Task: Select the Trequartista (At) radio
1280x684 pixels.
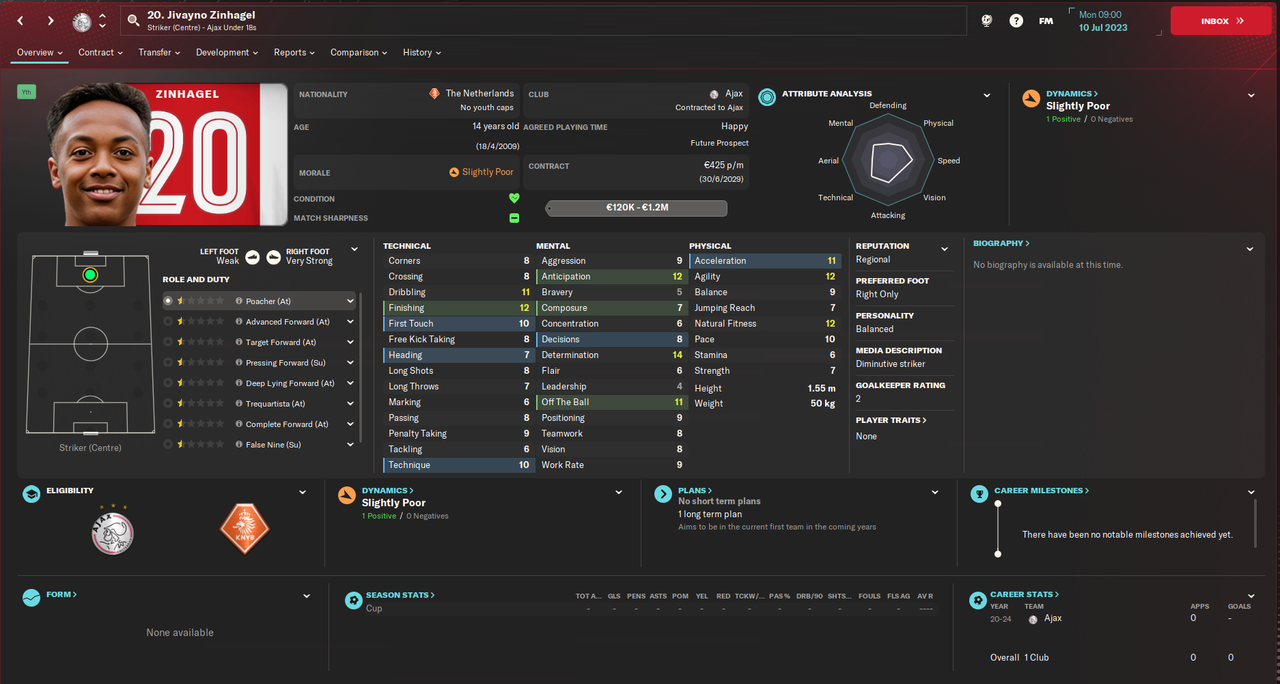Action: 168,403
